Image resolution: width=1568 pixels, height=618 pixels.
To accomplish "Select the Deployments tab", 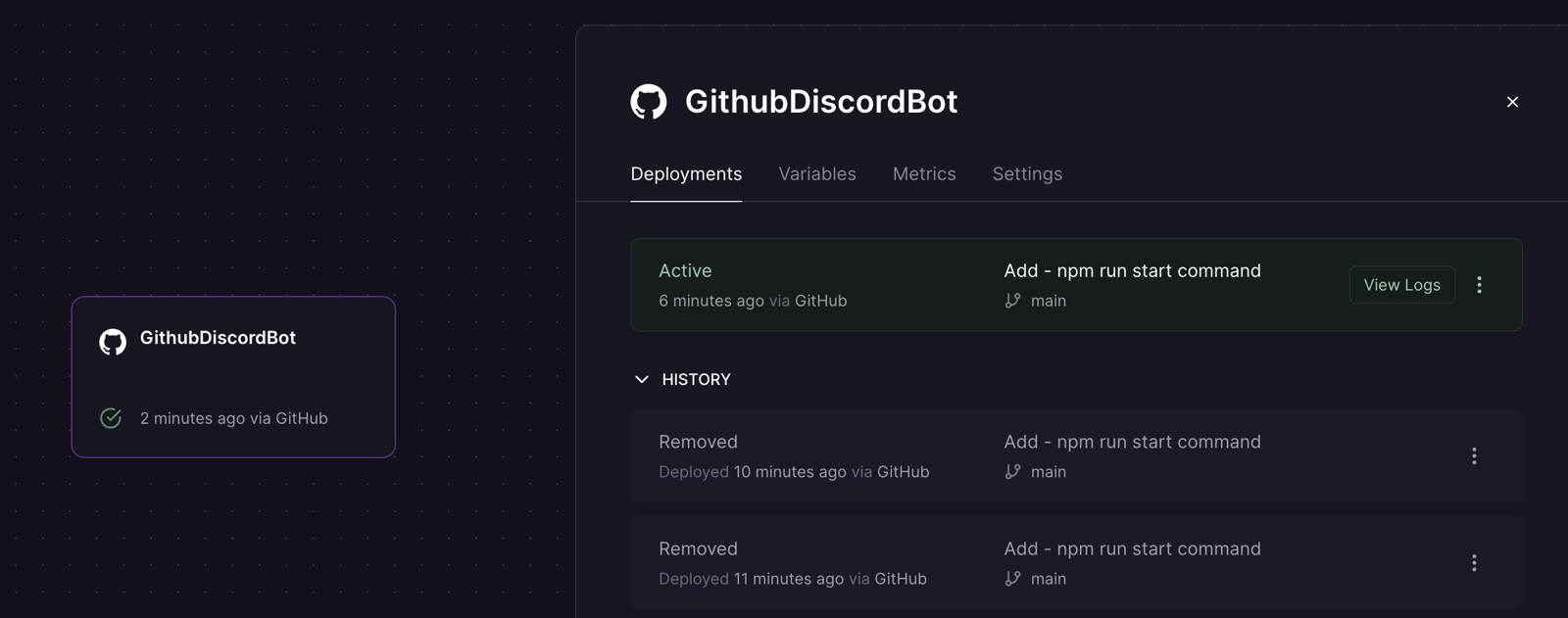I will pyautogui.click(x=686, y=174).
